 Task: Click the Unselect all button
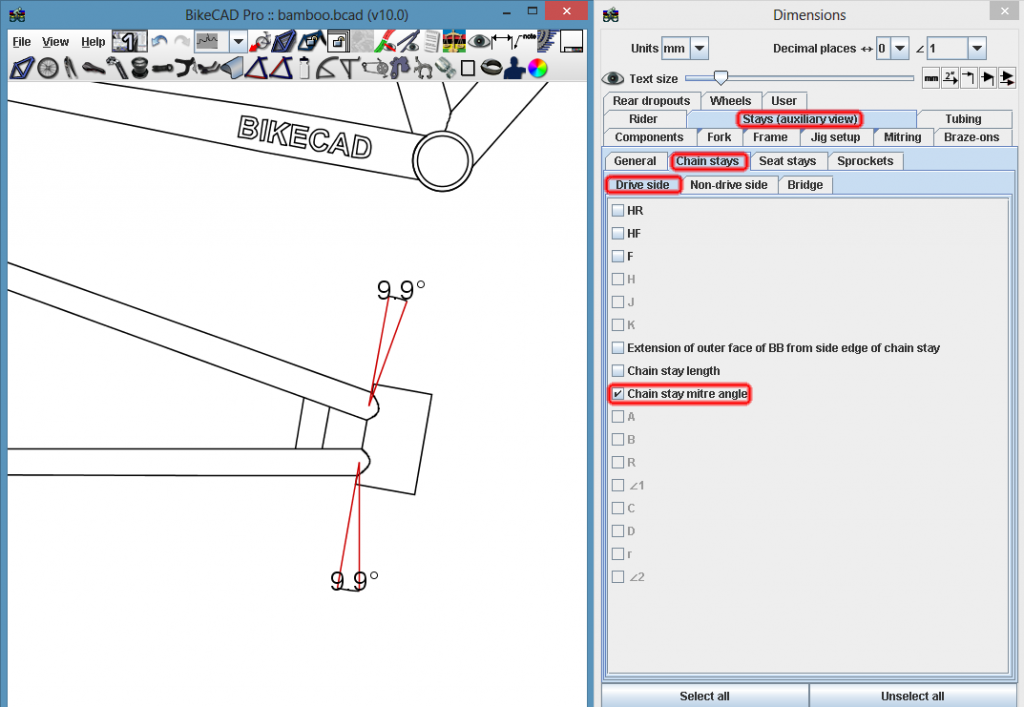pyautogui.click(x=912, y=696)
